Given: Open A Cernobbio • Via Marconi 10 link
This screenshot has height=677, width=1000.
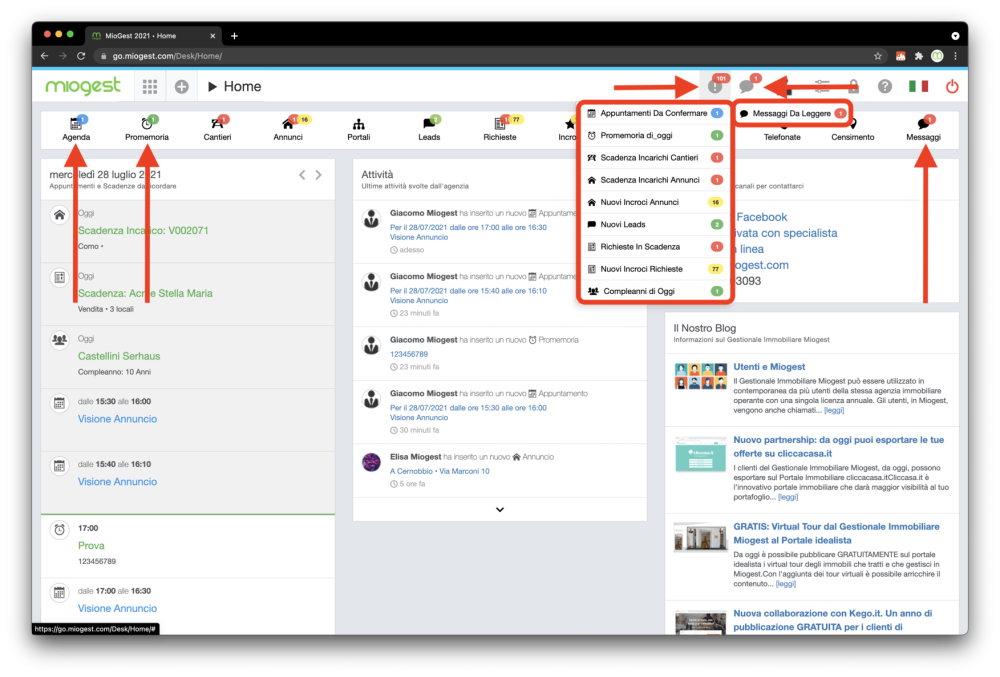Looking at the screenshot, I should [x=439, y=472].
